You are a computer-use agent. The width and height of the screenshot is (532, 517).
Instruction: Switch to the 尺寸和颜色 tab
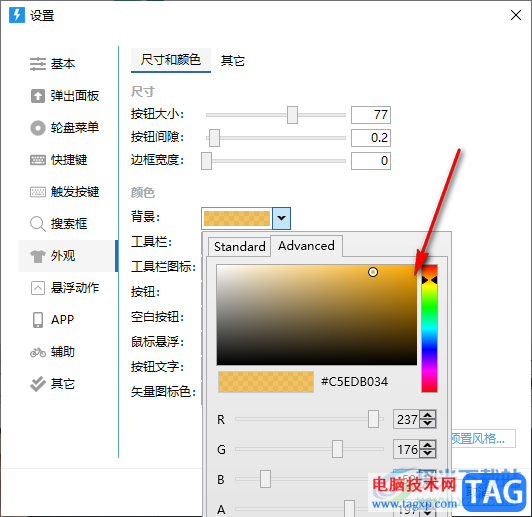coord(171,60)
